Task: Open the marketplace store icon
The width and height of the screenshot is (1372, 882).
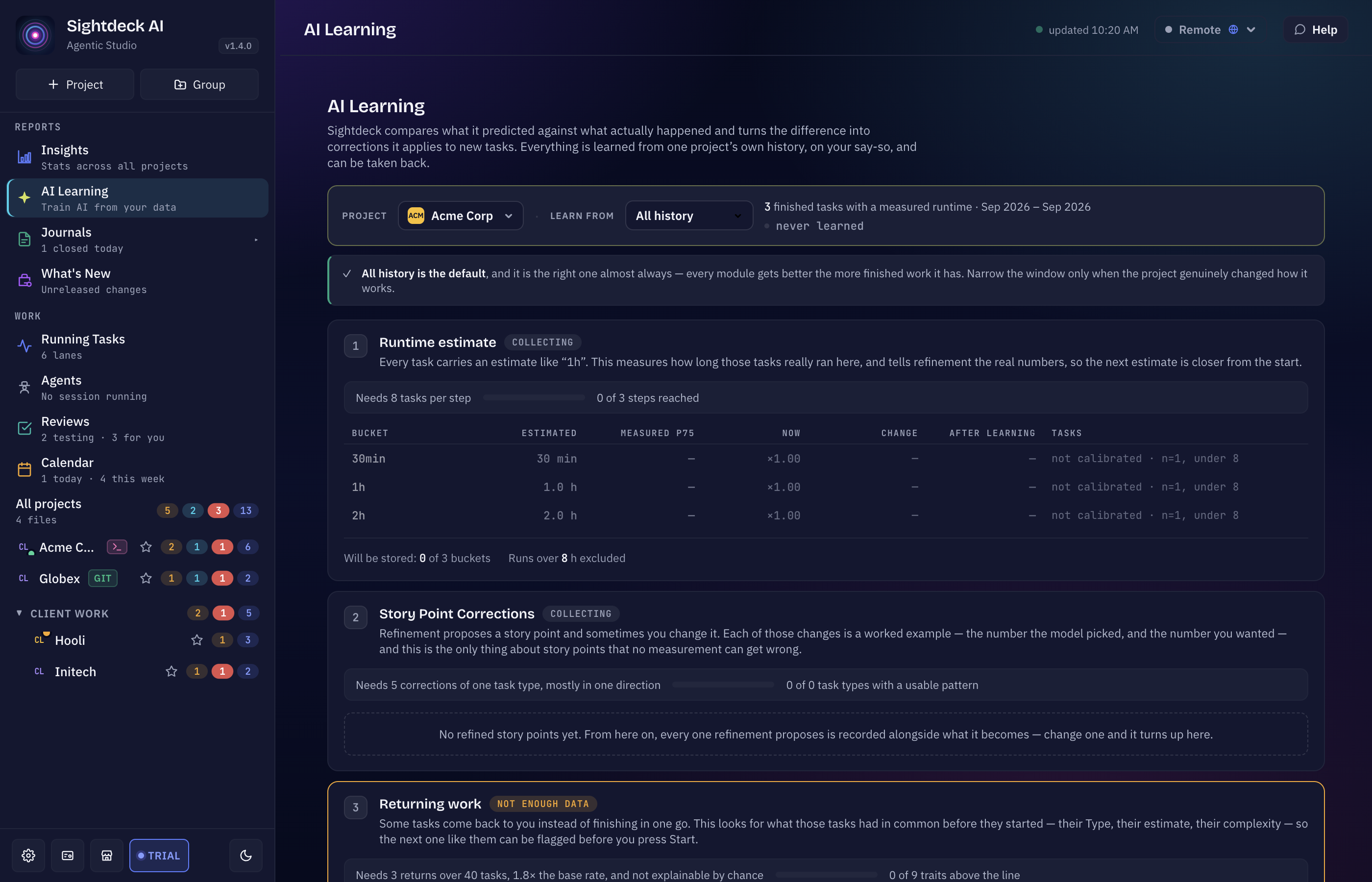Action: (106, 855)
